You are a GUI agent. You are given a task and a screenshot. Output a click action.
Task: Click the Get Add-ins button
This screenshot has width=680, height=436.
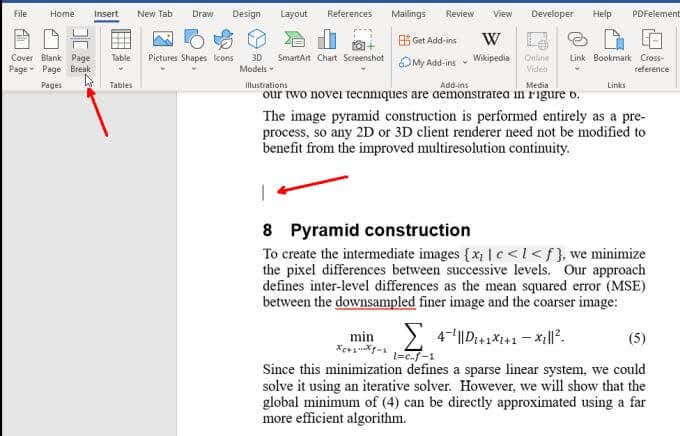pos(428,40)
